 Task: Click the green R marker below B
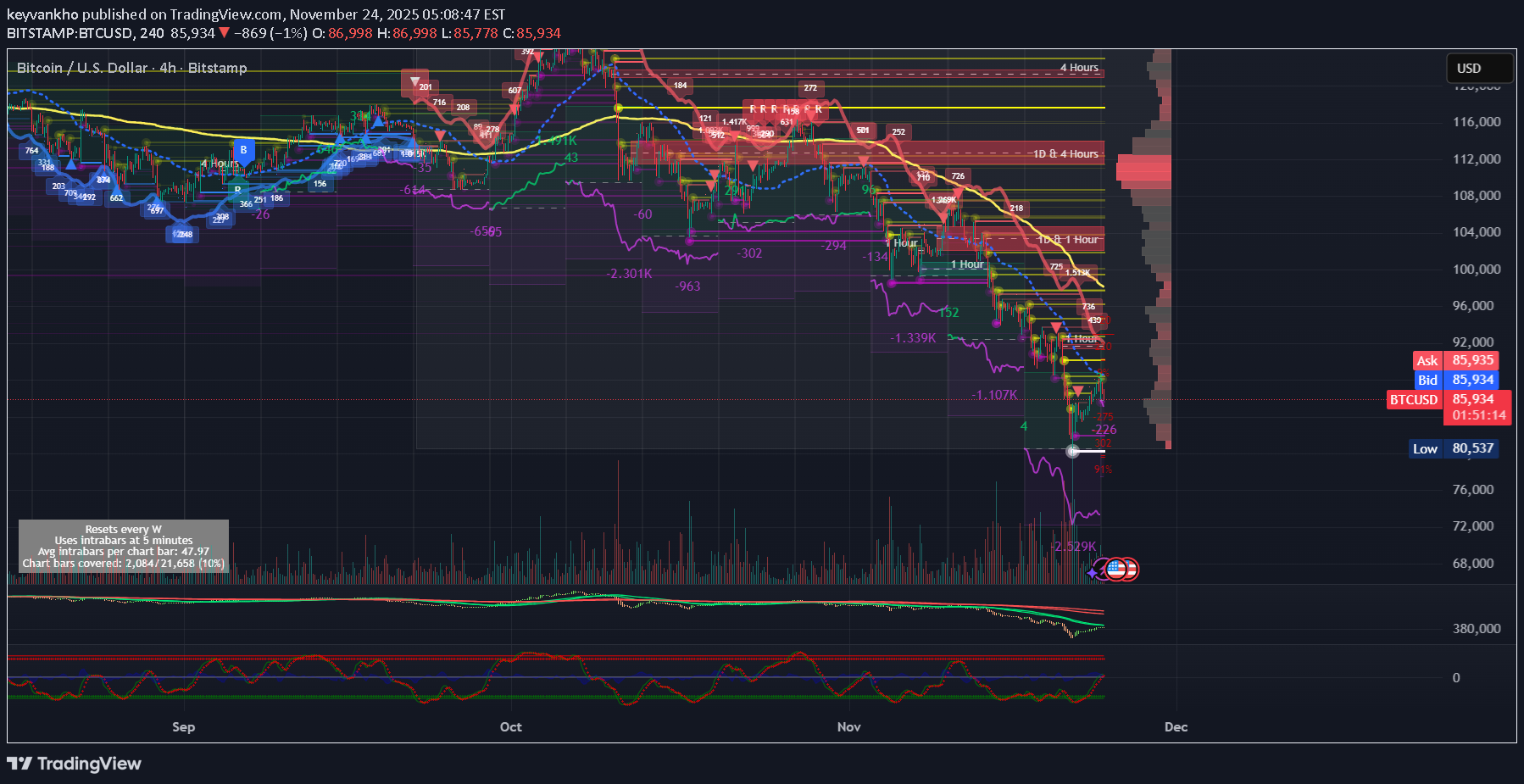(237, 190)
